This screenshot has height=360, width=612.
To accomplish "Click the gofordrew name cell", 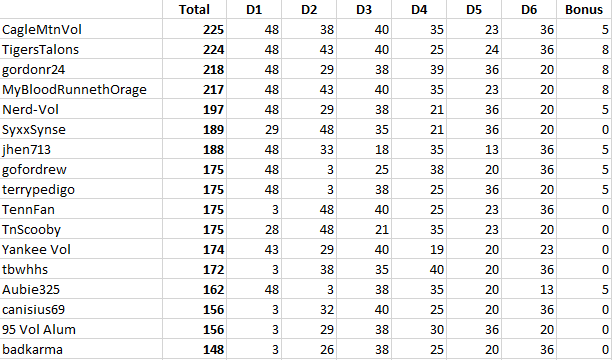I will 81,169.
